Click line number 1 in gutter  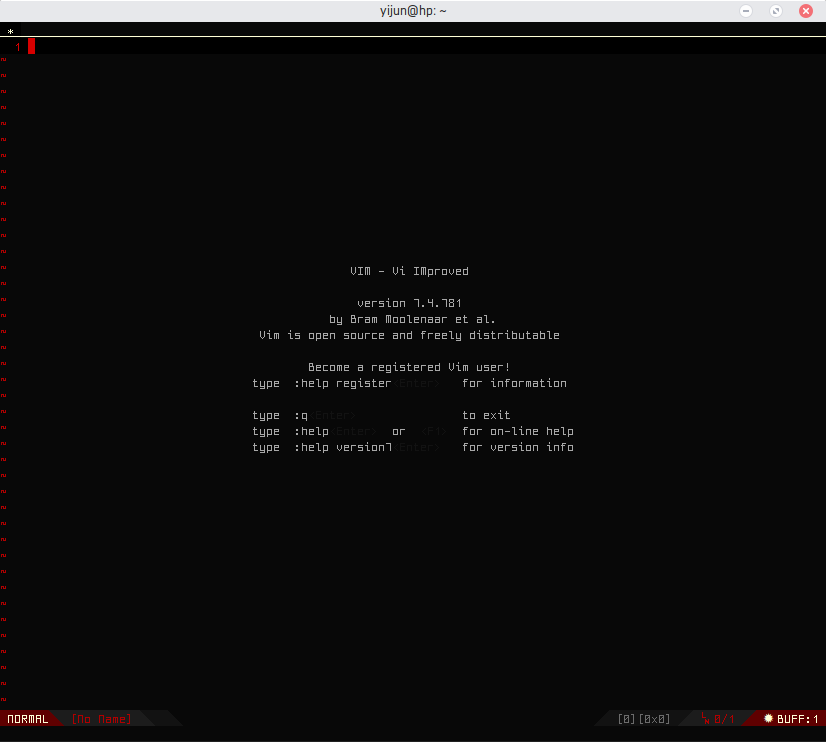tap(18, 47)
